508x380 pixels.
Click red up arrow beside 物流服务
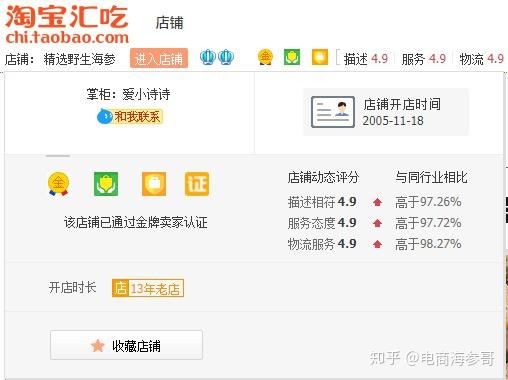(x=377, y=244)
